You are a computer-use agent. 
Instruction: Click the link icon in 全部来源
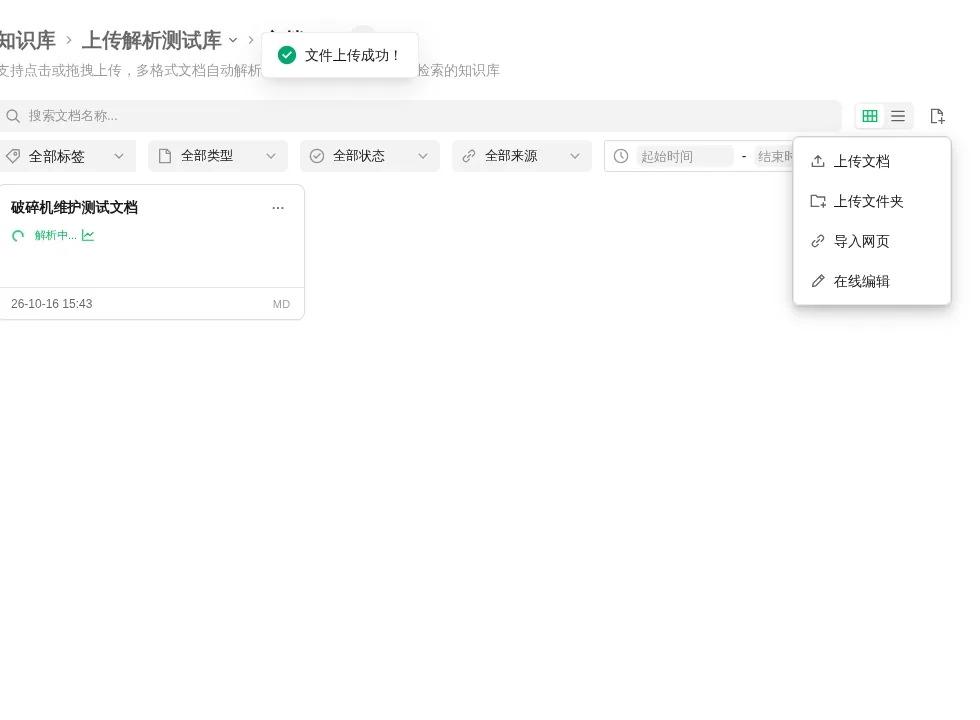469,156
